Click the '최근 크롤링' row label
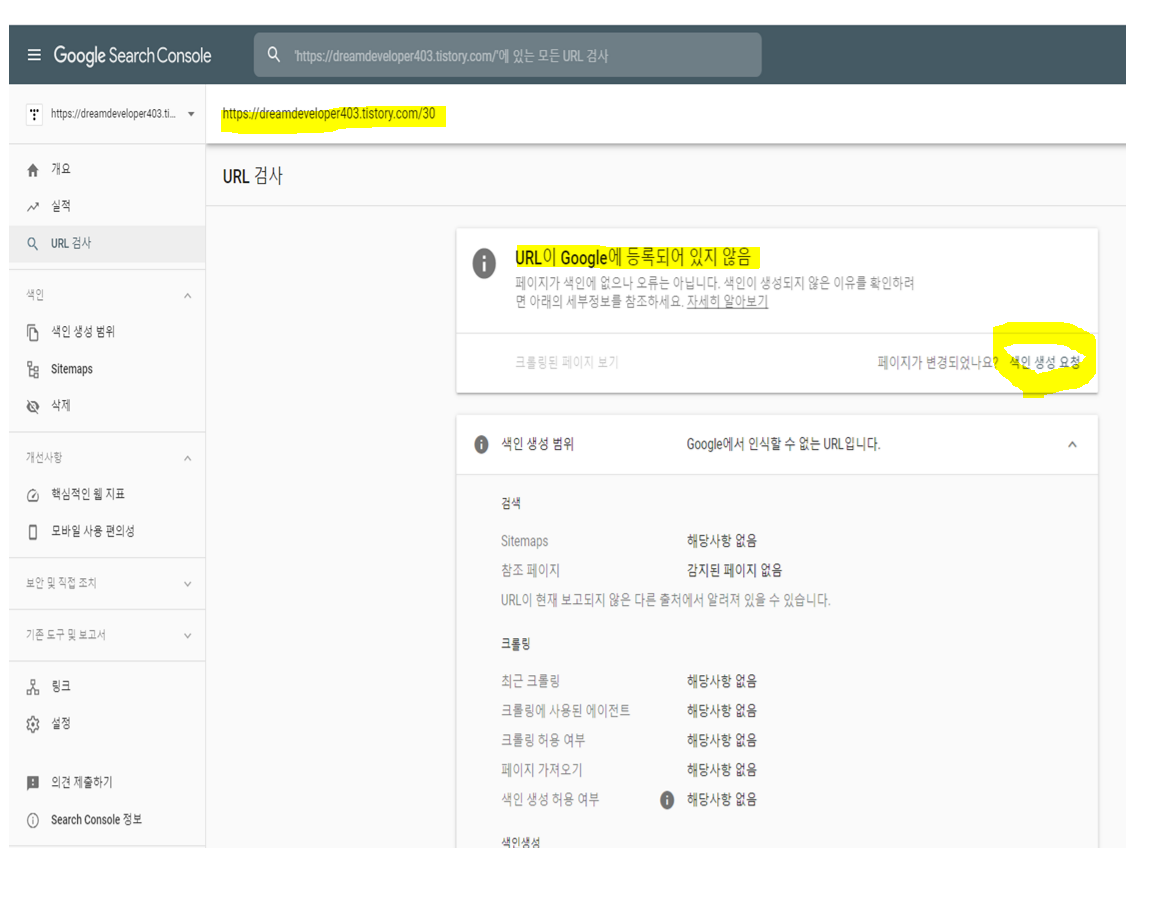The width and height of the screenshot is (1159, 905). (x=530, y=682)
